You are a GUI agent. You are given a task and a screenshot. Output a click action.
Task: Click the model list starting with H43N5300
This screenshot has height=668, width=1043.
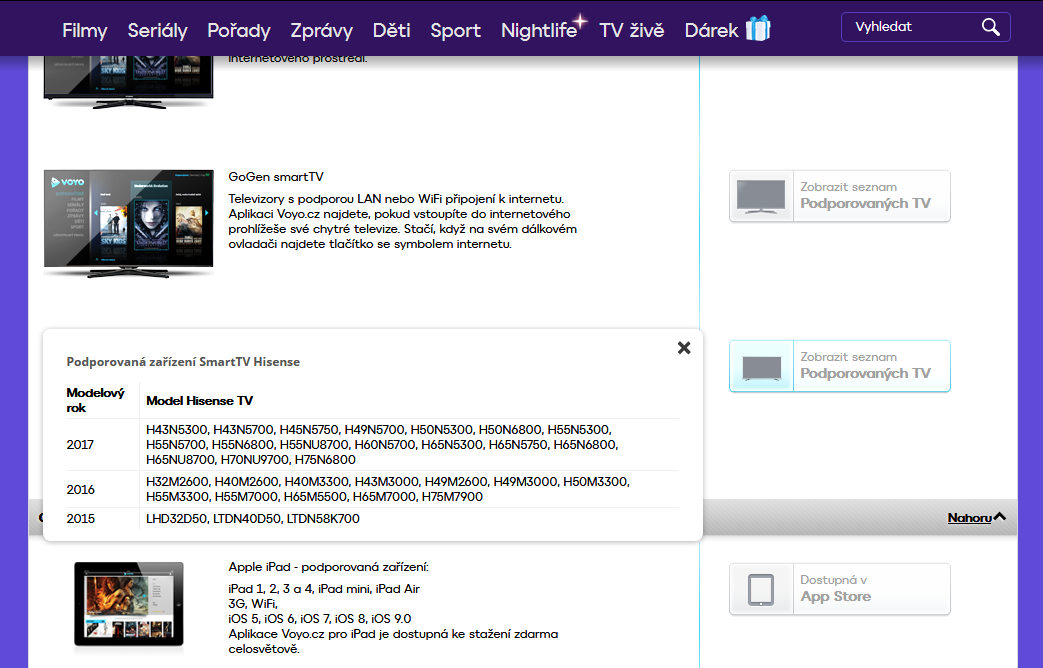click(x=382, y=444)
